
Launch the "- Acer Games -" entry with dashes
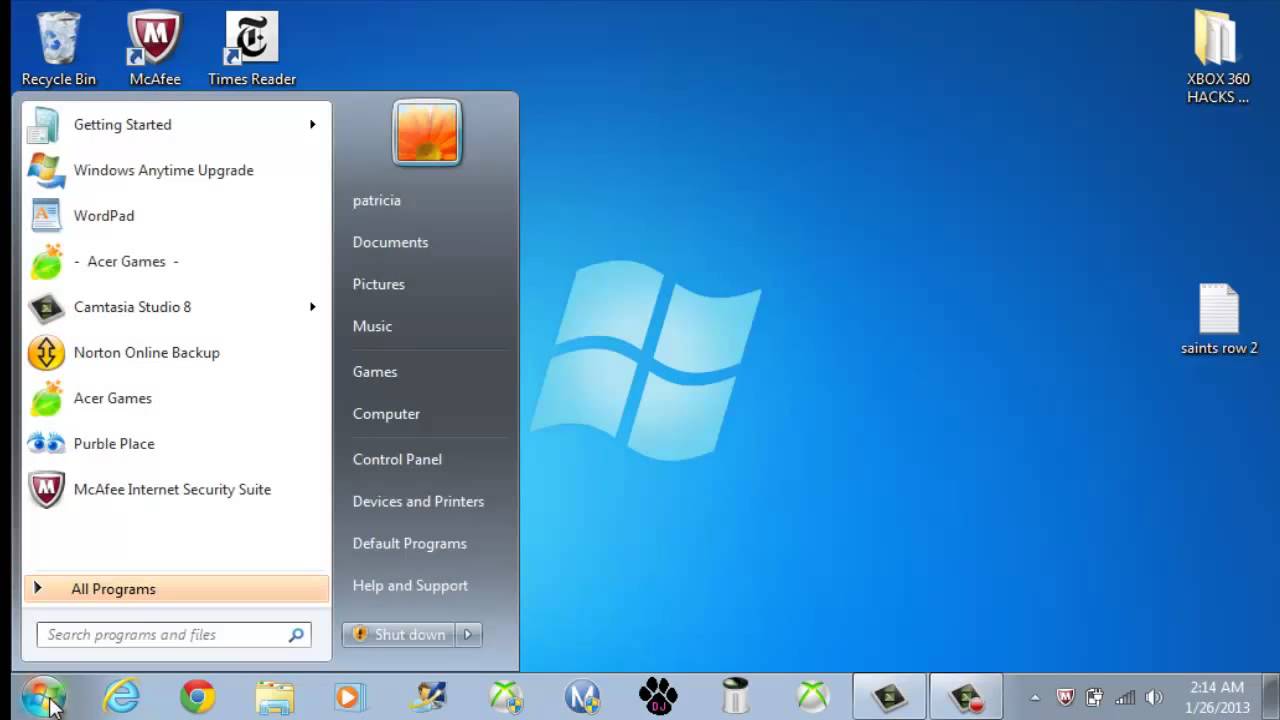click(x=176, y=261)
